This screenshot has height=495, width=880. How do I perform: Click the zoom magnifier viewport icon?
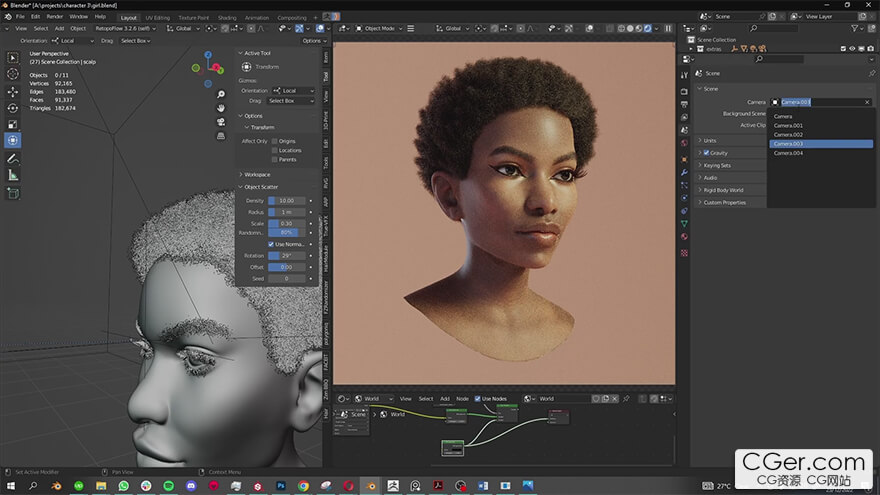pyautogui.click(x=220, y=93)
